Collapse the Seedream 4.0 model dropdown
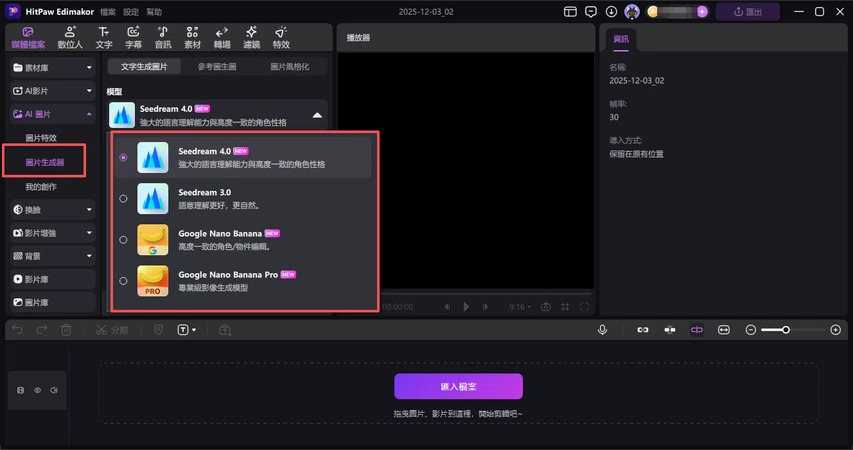The height and width of the screenshot is (450, 853). (317, 115)
